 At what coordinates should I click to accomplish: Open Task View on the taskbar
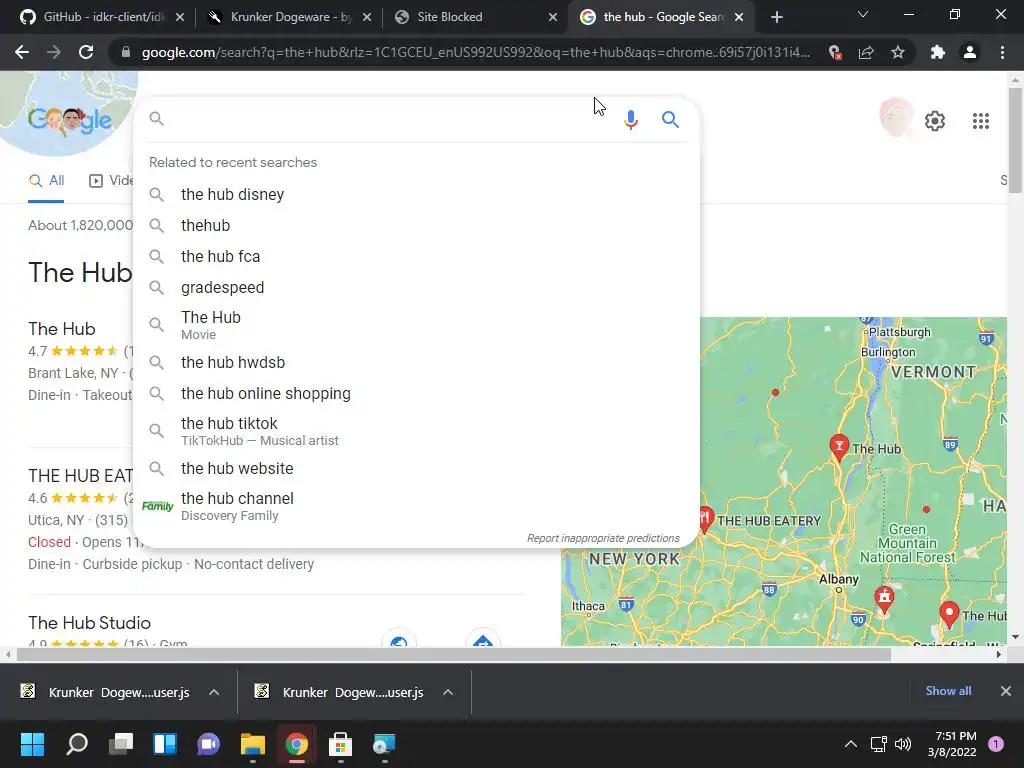(x=121, y=744)
